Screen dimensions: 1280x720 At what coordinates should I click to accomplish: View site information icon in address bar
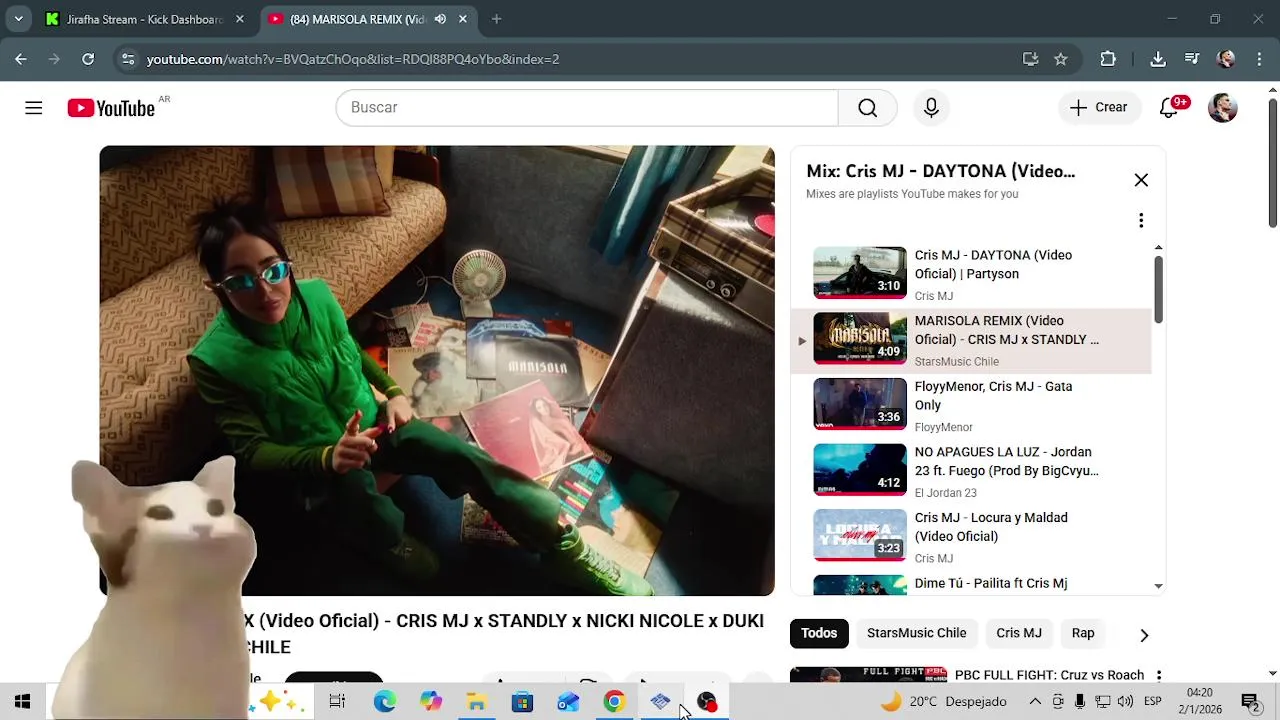tap(128, 59)
